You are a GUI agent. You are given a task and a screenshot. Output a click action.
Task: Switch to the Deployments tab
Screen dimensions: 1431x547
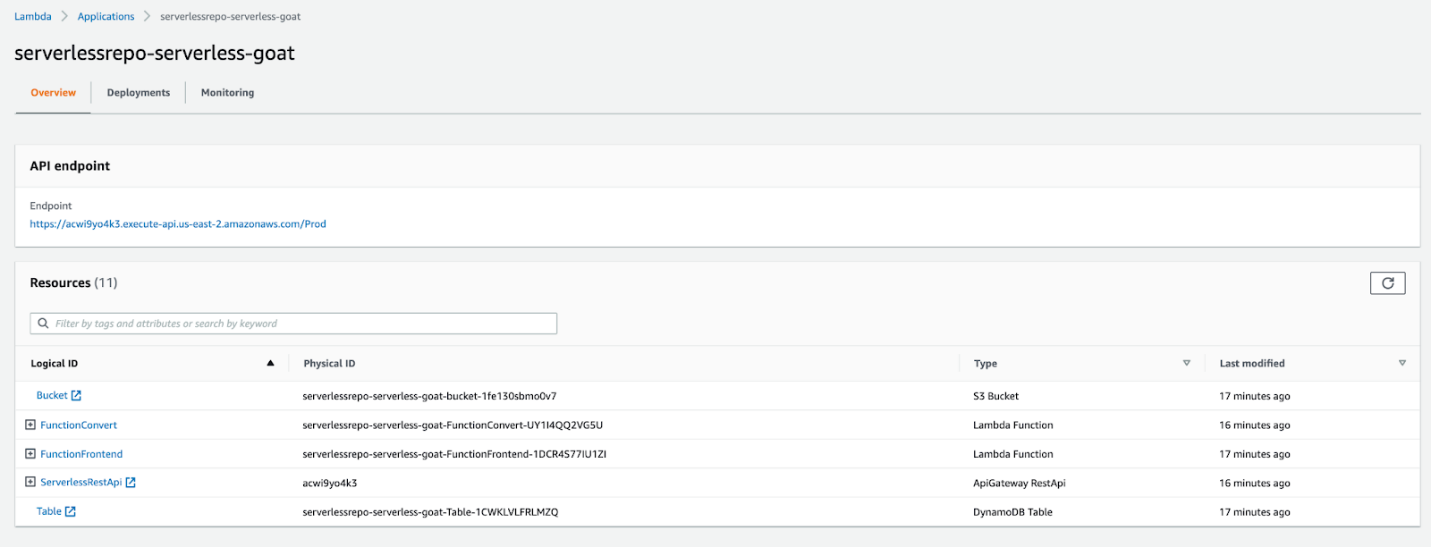[138, 93]
